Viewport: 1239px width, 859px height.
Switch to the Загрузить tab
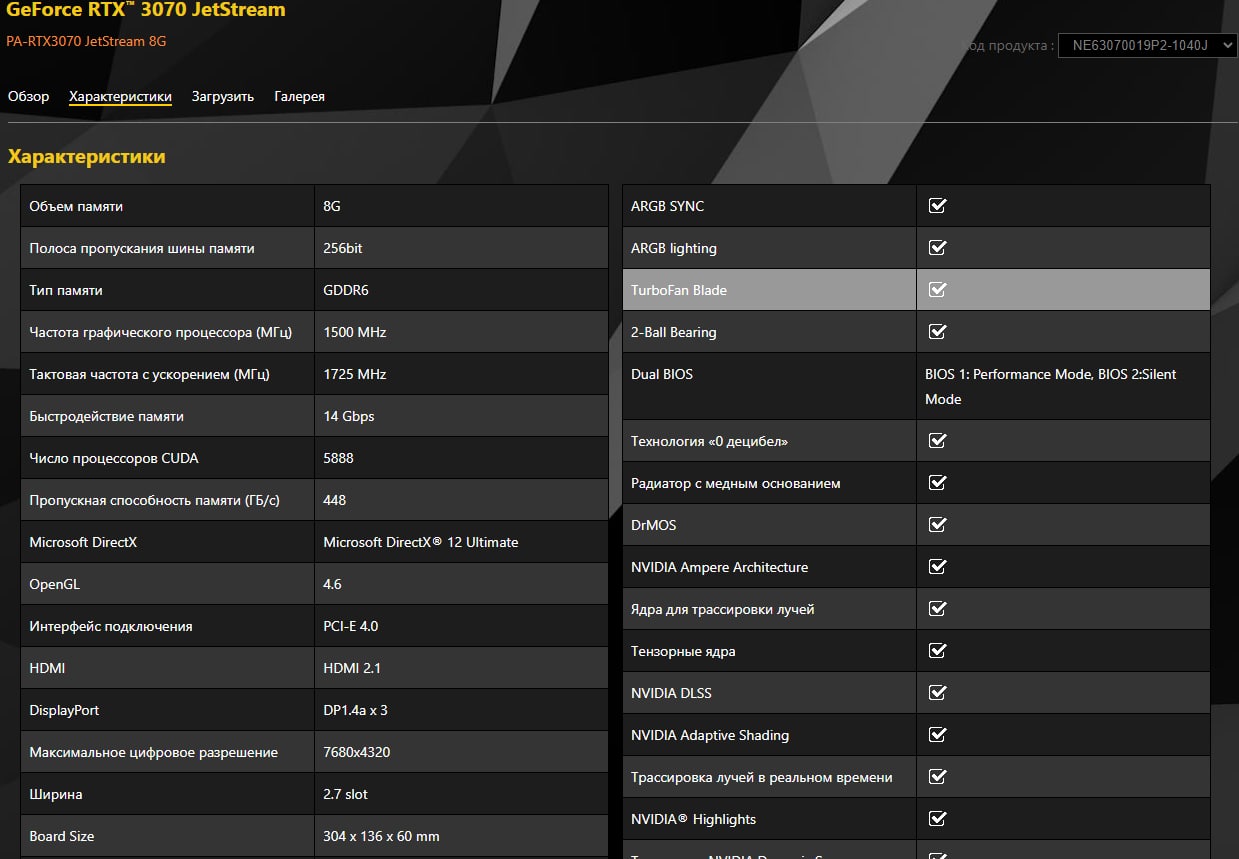coord(223,96)
